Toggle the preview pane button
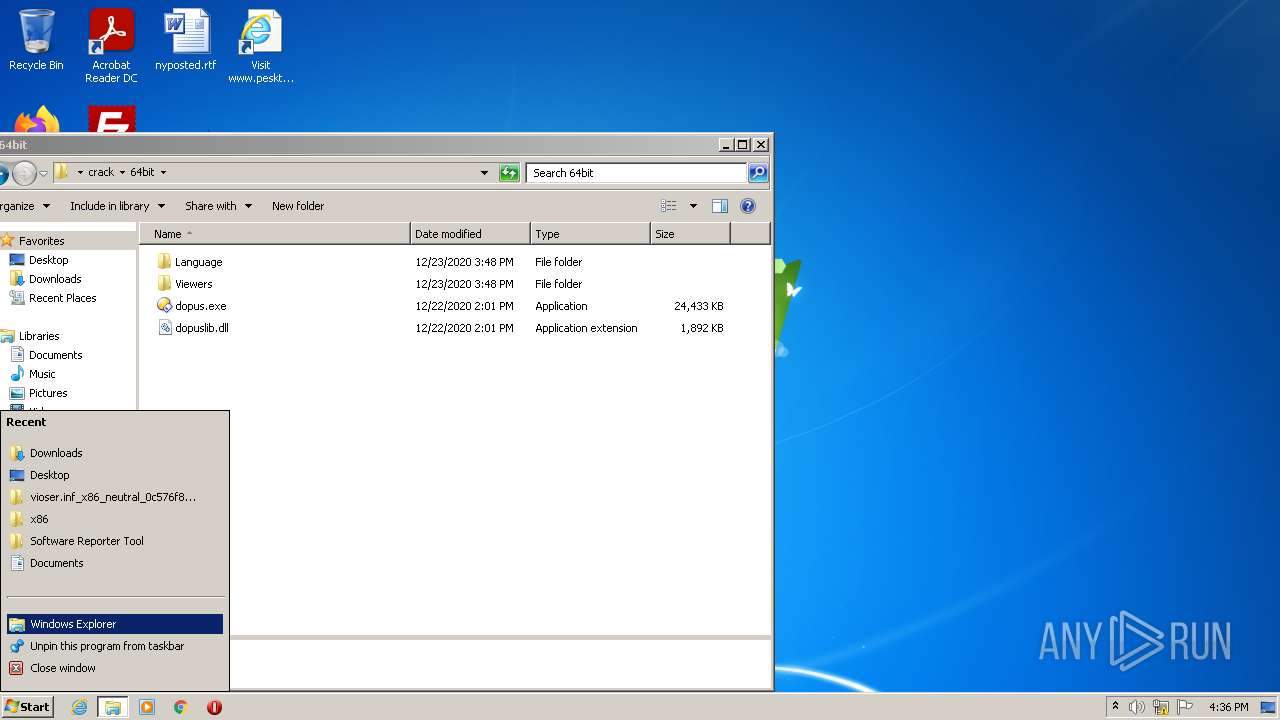Viewport: 1280px width, 720px height. coord(719,206)
